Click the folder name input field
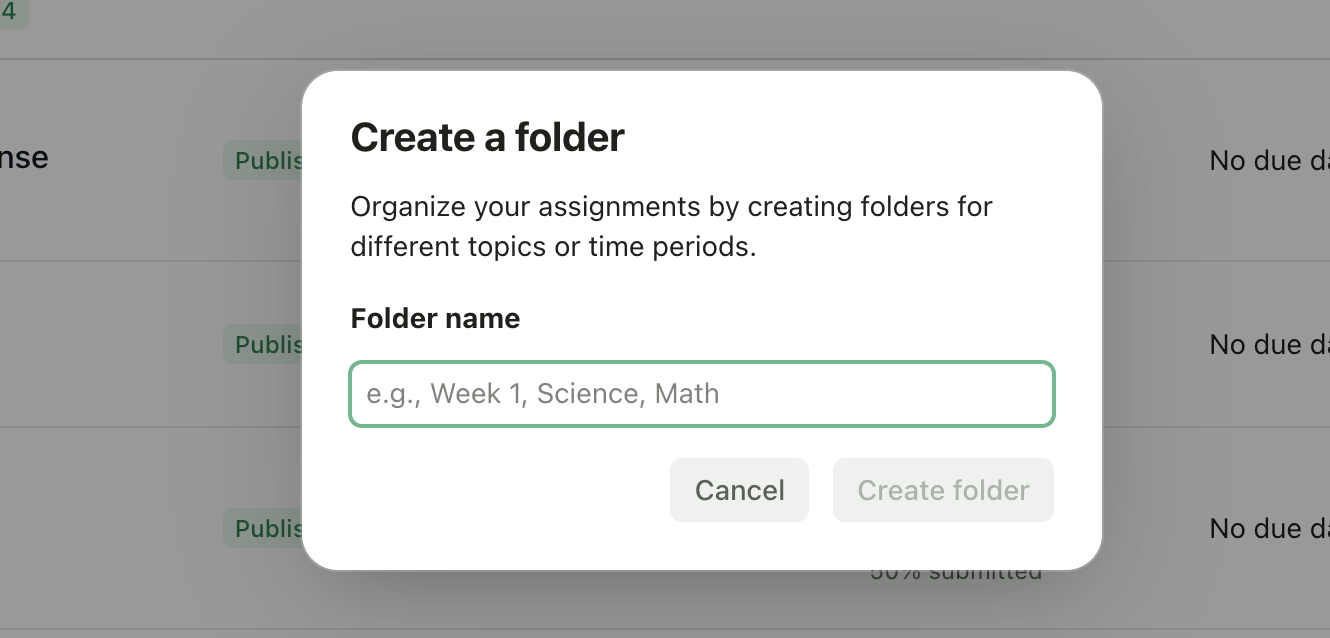This screenshot has width=1330, height=638. pos(702,394)
